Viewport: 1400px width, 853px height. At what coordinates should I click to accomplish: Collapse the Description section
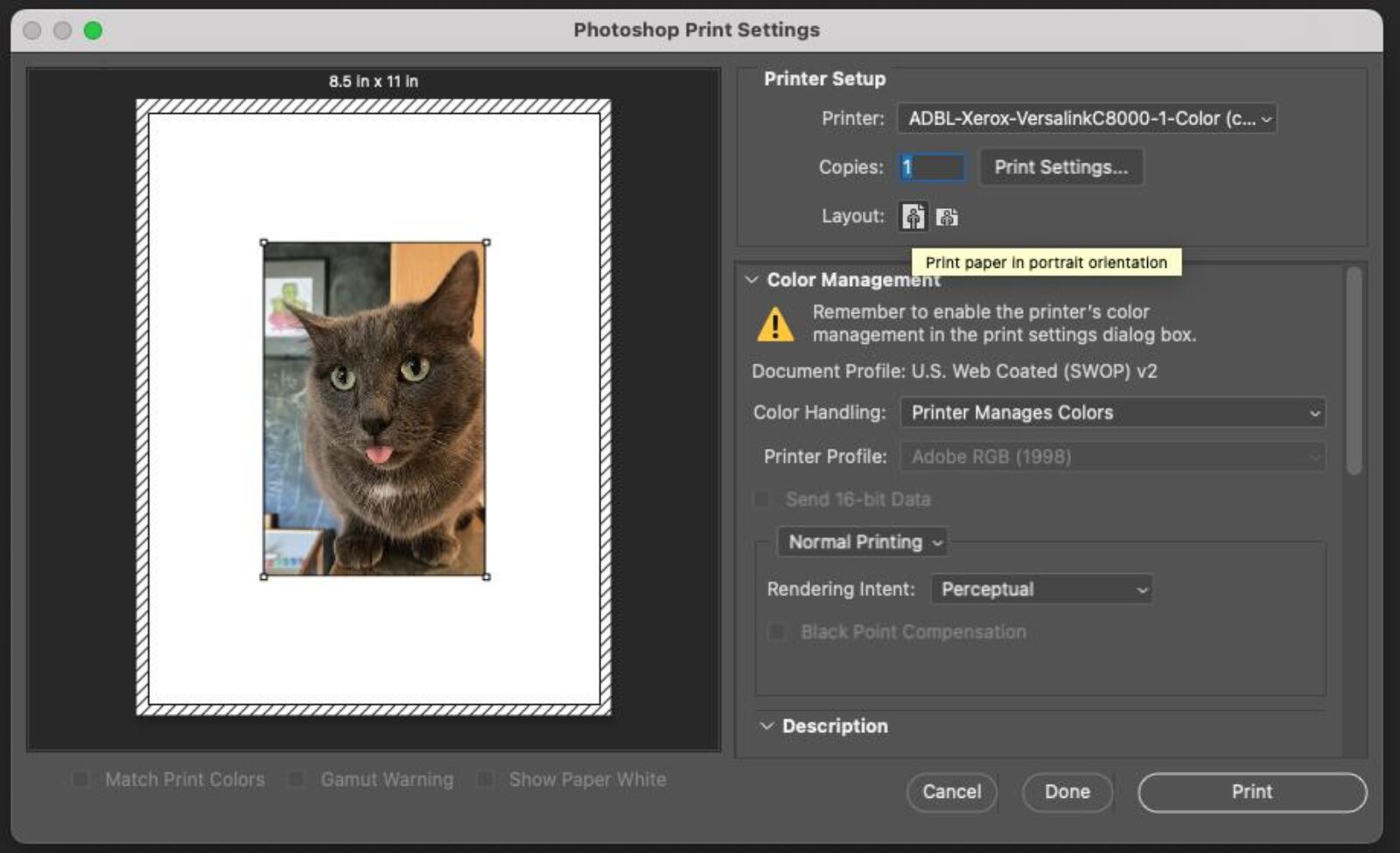pos(766,726)
